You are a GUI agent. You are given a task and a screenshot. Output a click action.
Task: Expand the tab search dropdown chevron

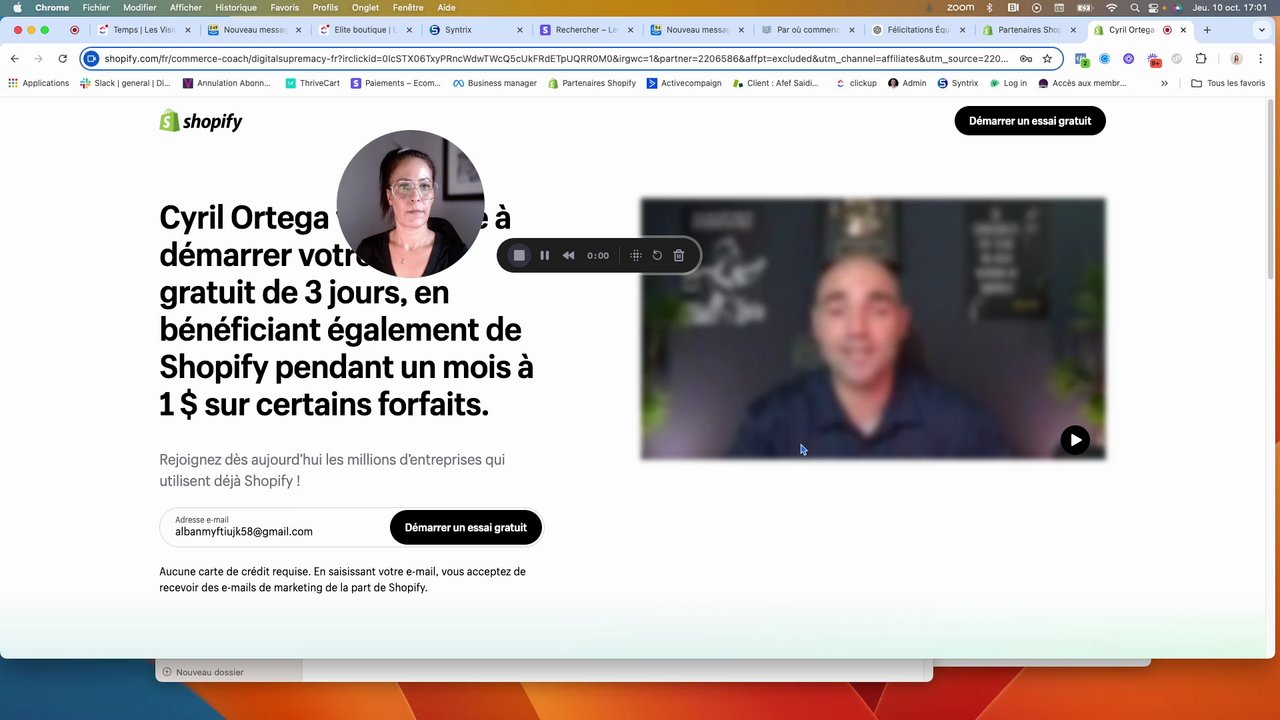click(1261, 30)
